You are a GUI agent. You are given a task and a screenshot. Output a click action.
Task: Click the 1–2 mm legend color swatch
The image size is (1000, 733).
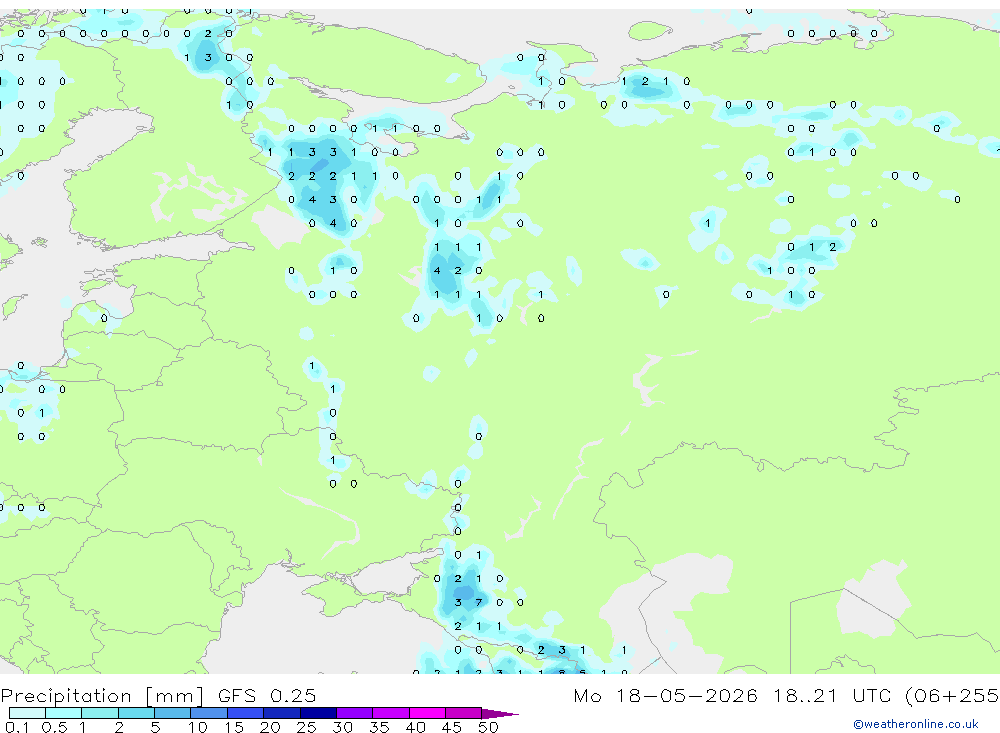point(100,713)
